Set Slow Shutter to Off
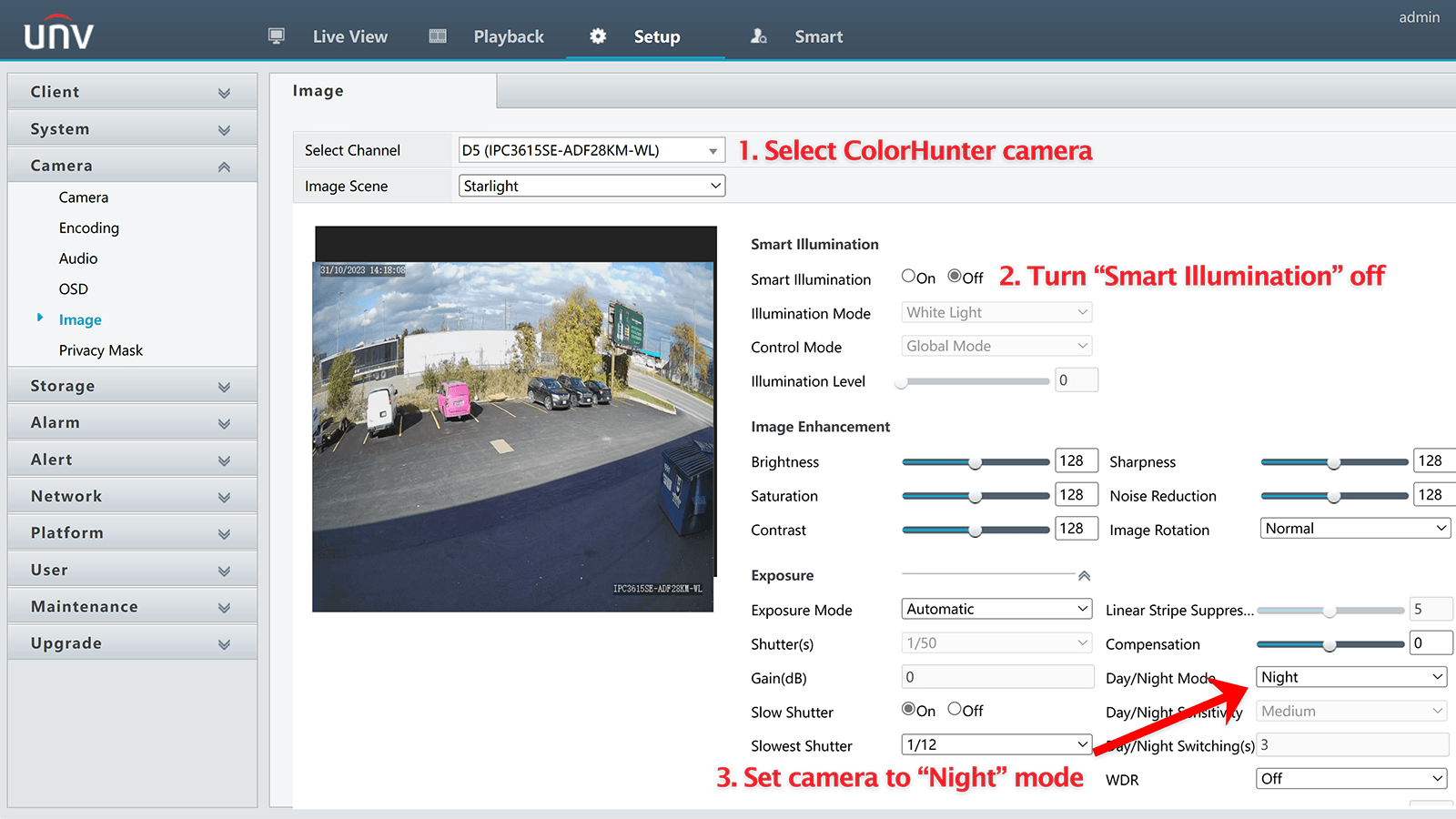Screen dimensions: 1456x819 (x=954, y=708)
